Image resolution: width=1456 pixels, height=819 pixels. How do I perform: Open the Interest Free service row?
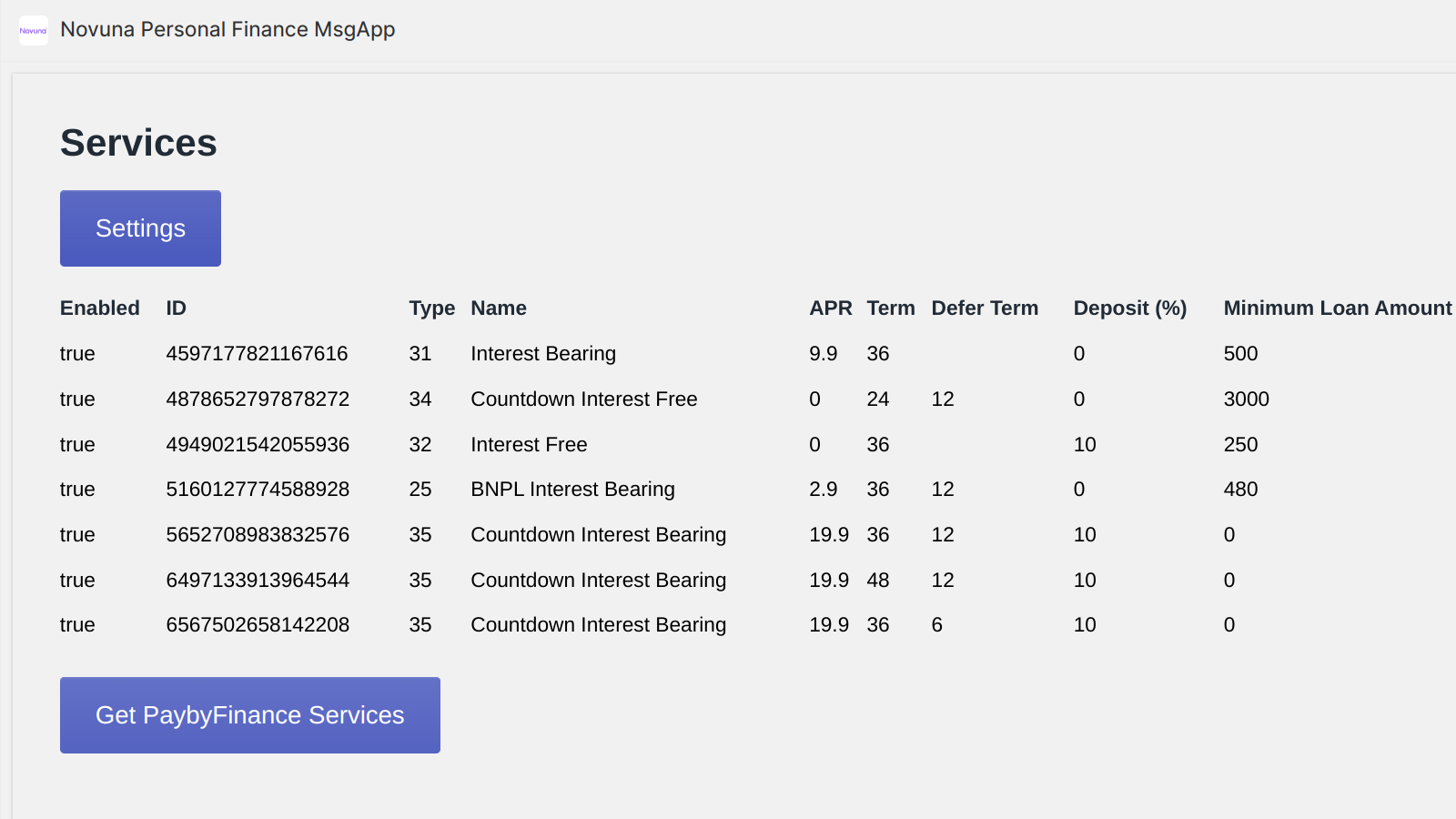529,444
